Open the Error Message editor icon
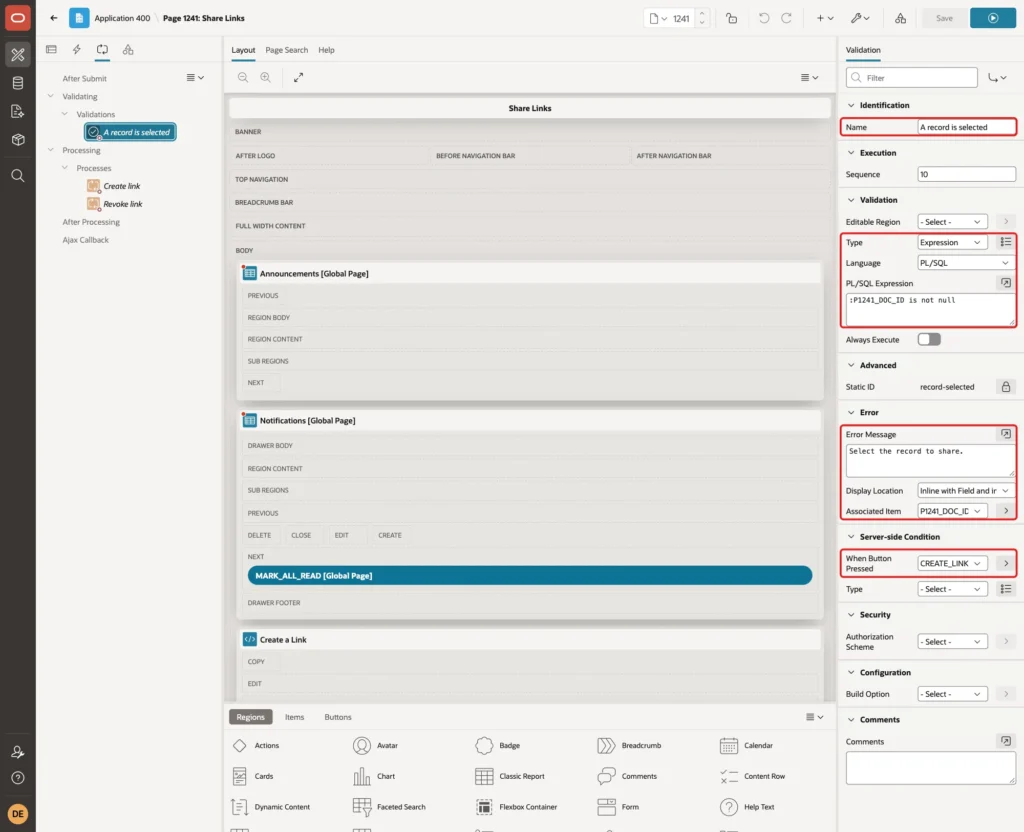 (x=1006, y=434)
